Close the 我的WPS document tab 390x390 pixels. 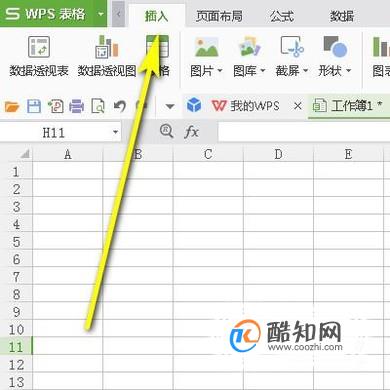[x=298, y=106]
